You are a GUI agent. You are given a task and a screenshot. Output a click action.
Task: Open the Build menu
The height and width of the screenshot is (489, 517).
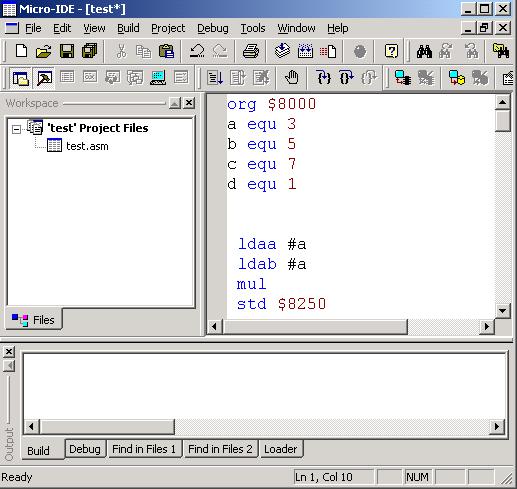coord(128,28)
